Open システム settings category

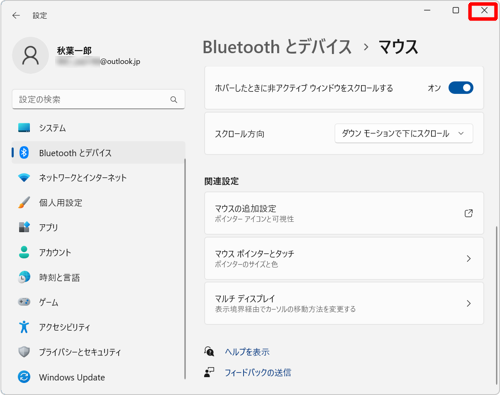click(98, 128)
